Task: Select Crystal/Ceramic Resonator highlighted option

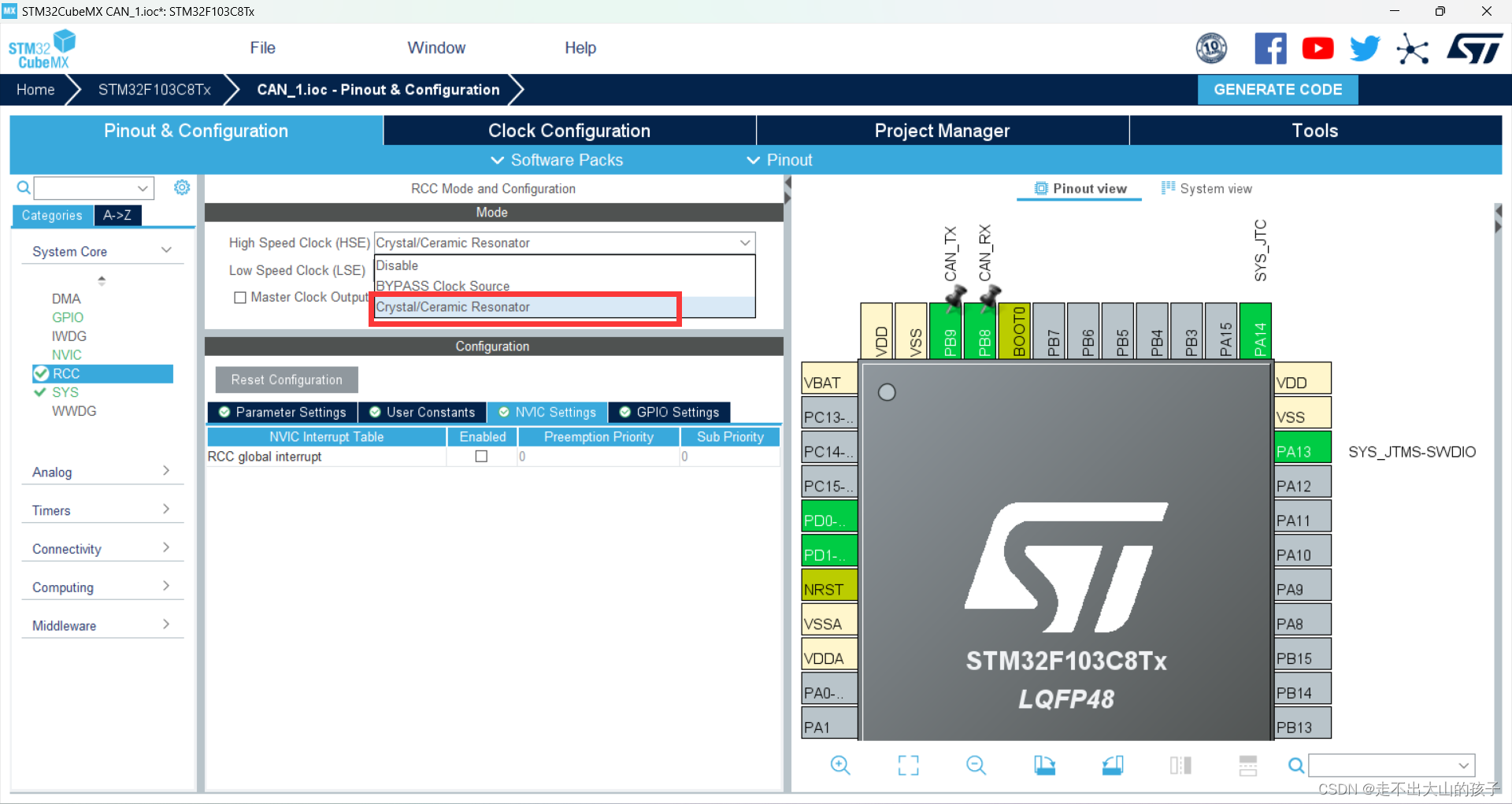Action: (525, 307)
